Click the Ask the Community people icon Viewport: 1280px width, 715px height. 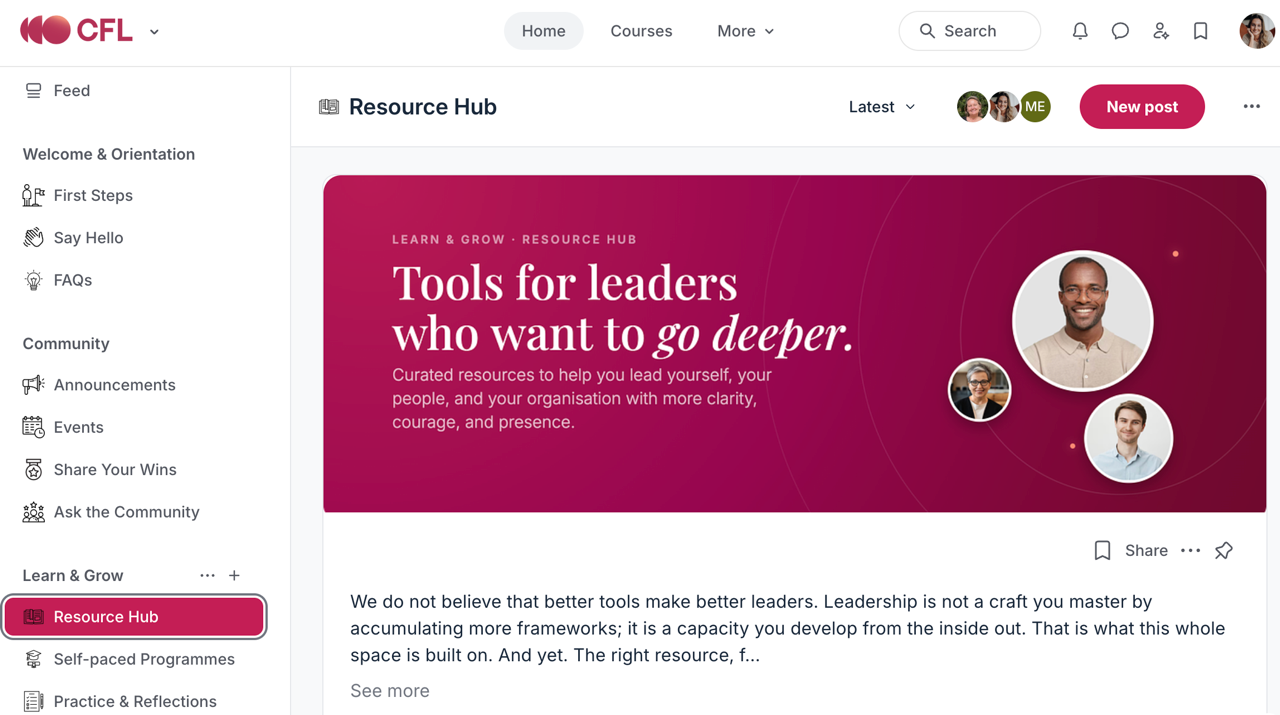[x=33, y=512]
